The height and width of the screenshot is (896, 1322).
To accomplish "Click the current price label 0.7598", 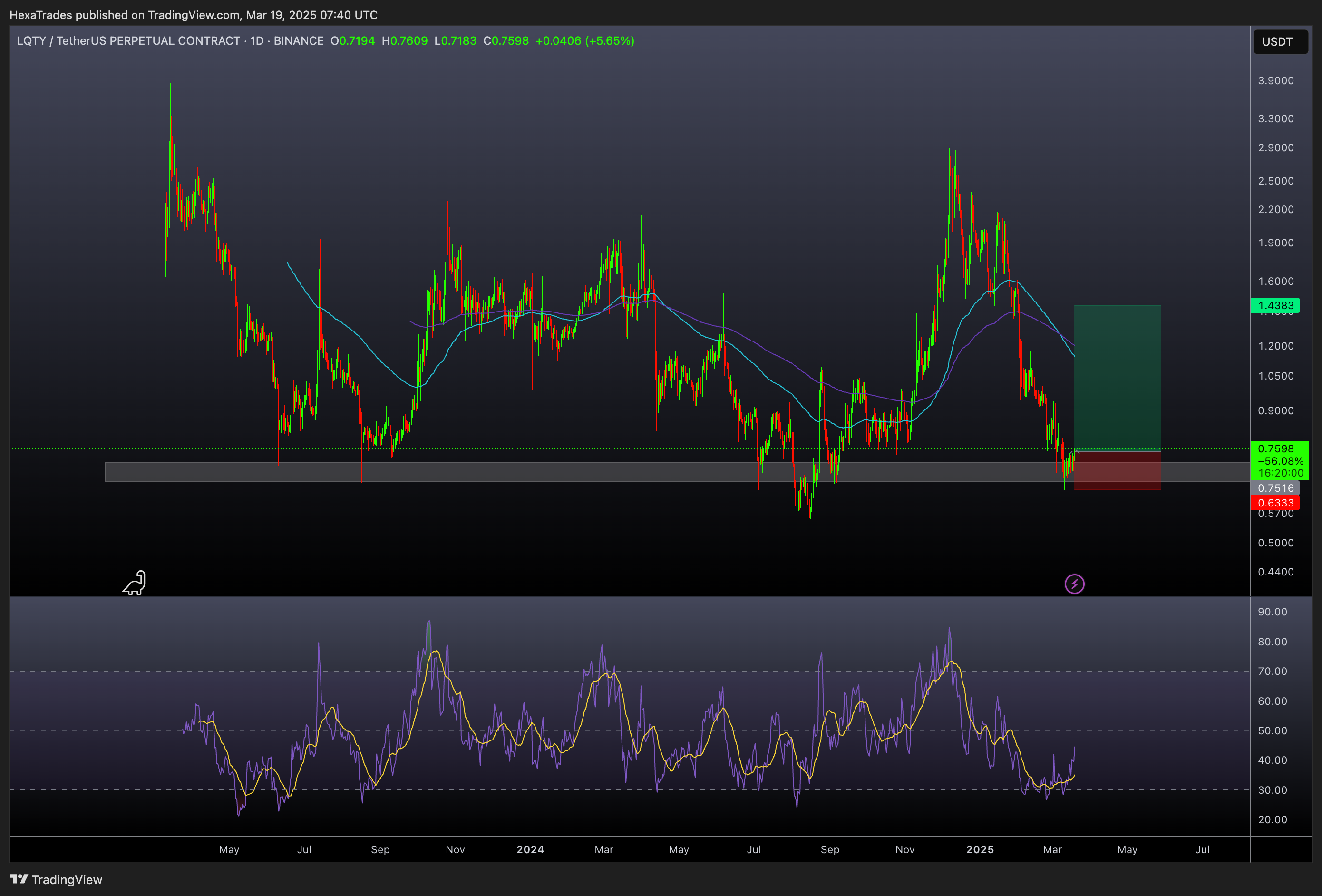I will click(1275, 449).
